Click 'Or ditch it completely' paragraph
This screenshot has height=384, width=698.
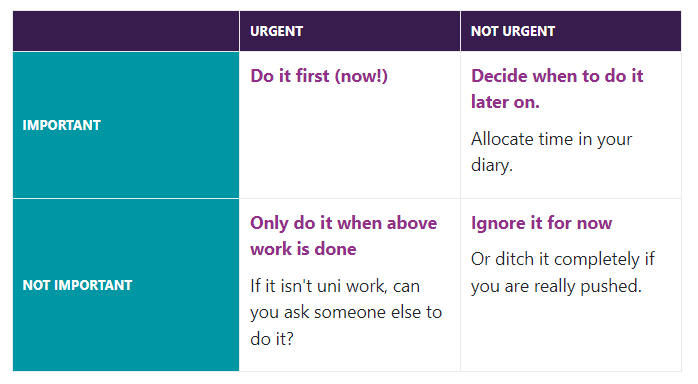pyautogui.click(x=563, y=272)
